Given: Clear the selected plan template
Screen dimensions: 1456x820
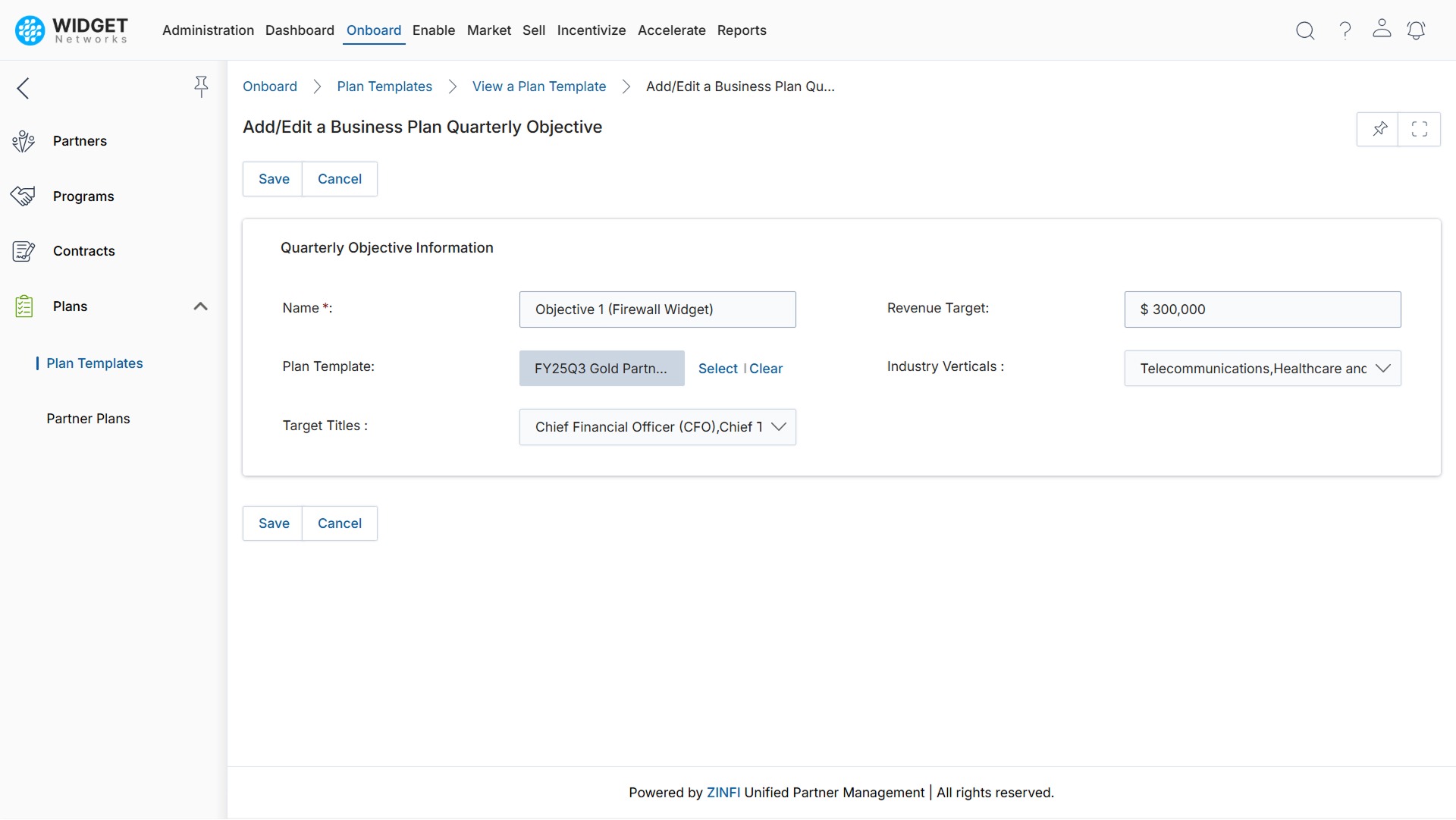Looking at the screenshot, I should pos(766,368).
